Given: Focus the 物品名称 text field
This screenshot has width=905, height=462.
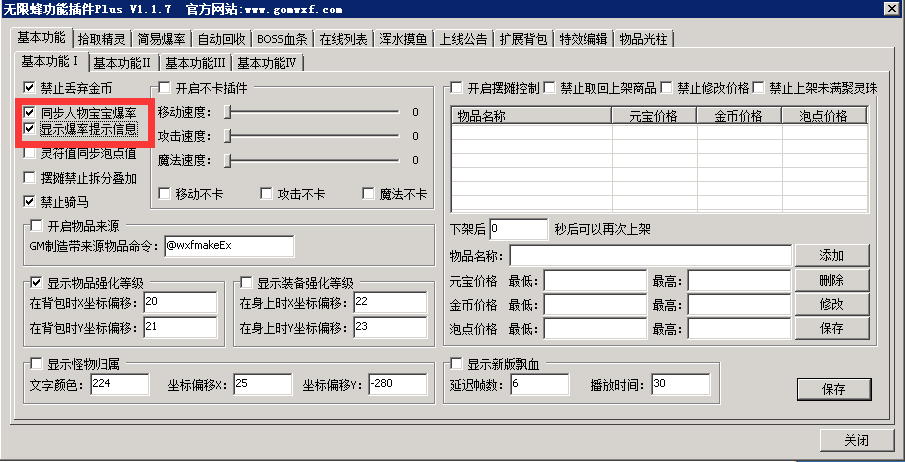Looking at the screenshot, I should pos(650,256).
